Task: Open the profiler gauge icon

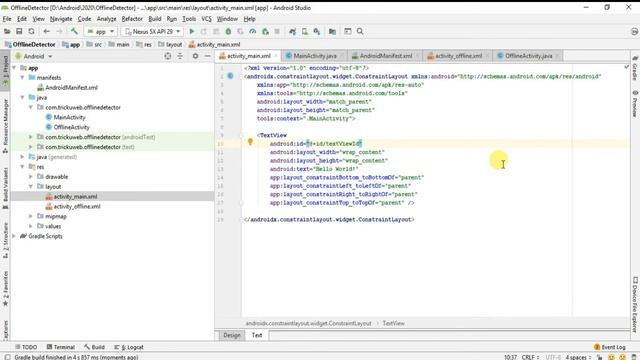Action: 253,31
